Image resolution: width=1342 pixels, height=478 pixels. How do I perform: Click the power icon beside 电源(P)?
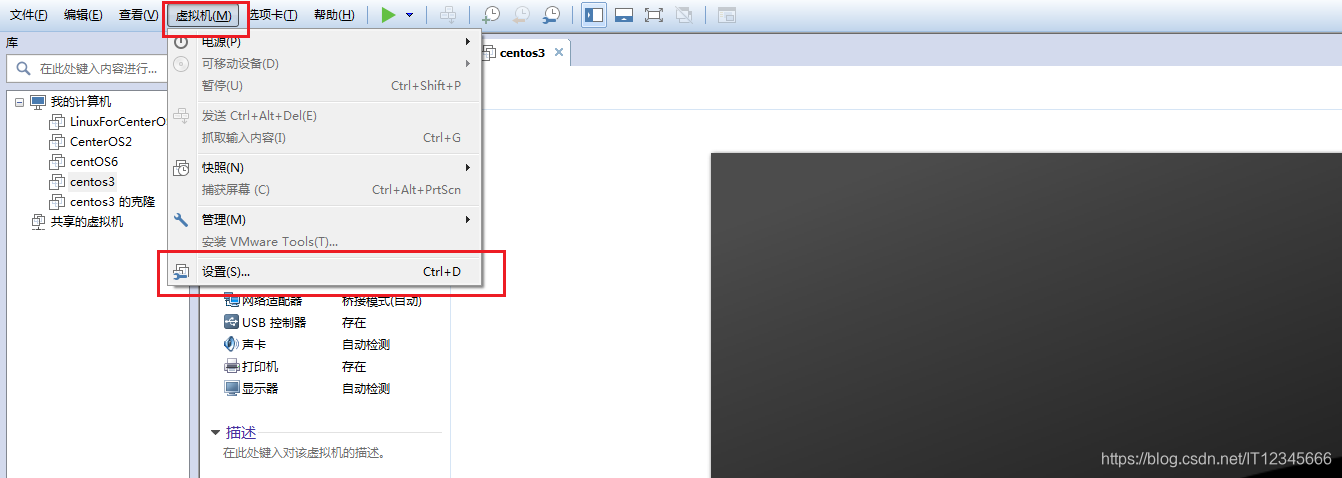point(181,42)
